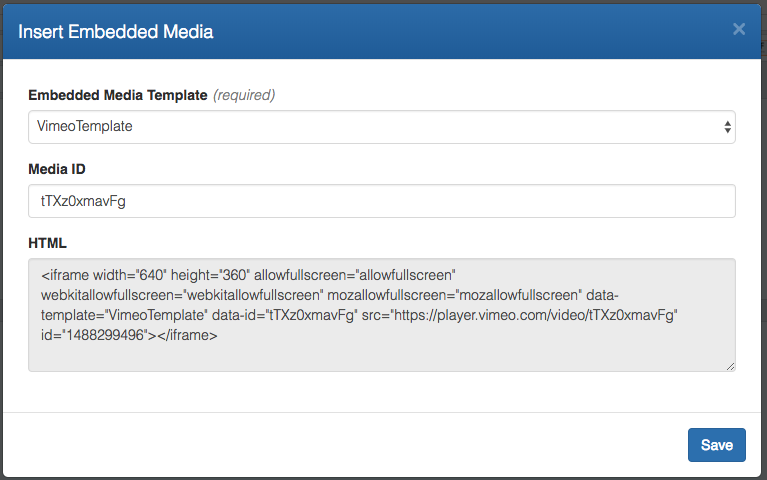This screenshot has height=480, width=767.
Task: Click the "HTML" field label
Action: (x=47, y=243)
